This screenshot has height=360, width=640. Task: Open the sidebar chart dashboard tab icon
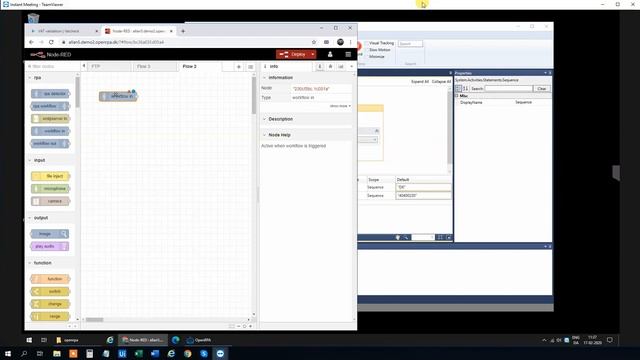click(340, 67)
